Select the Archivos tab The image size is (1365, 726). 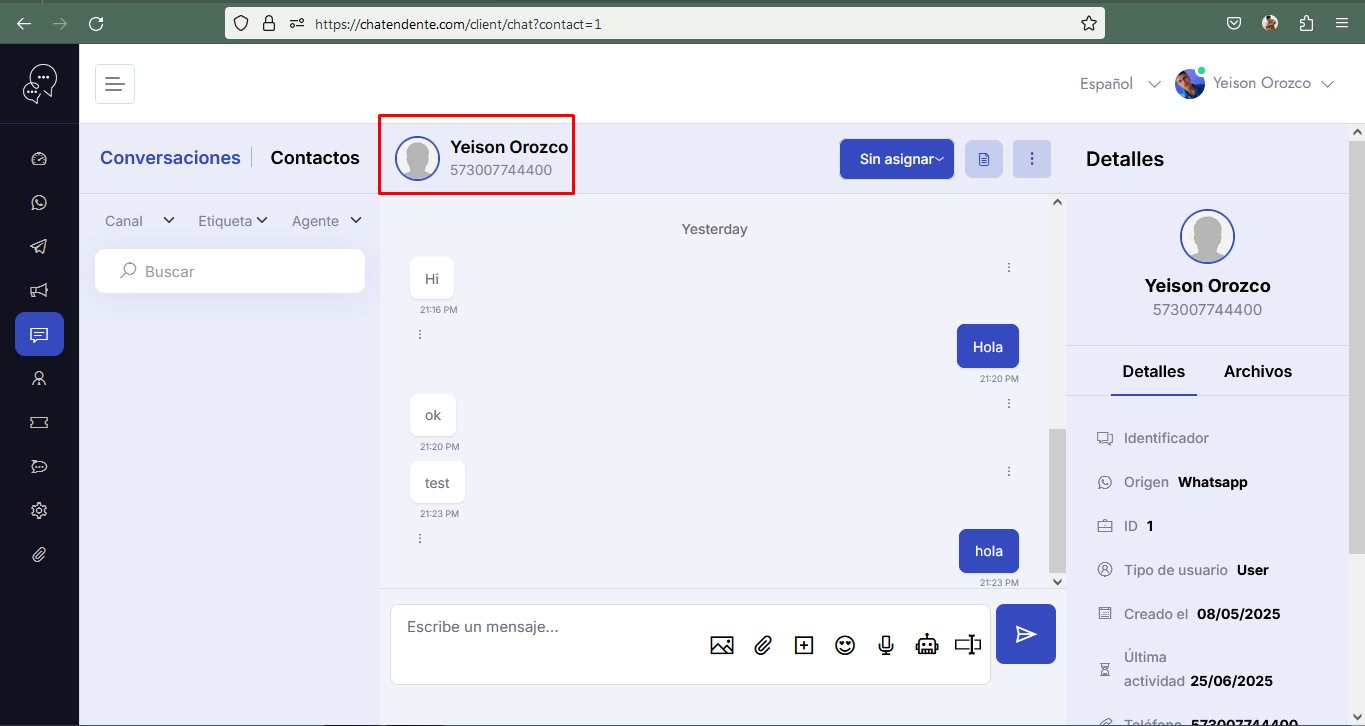(1258, 372)
